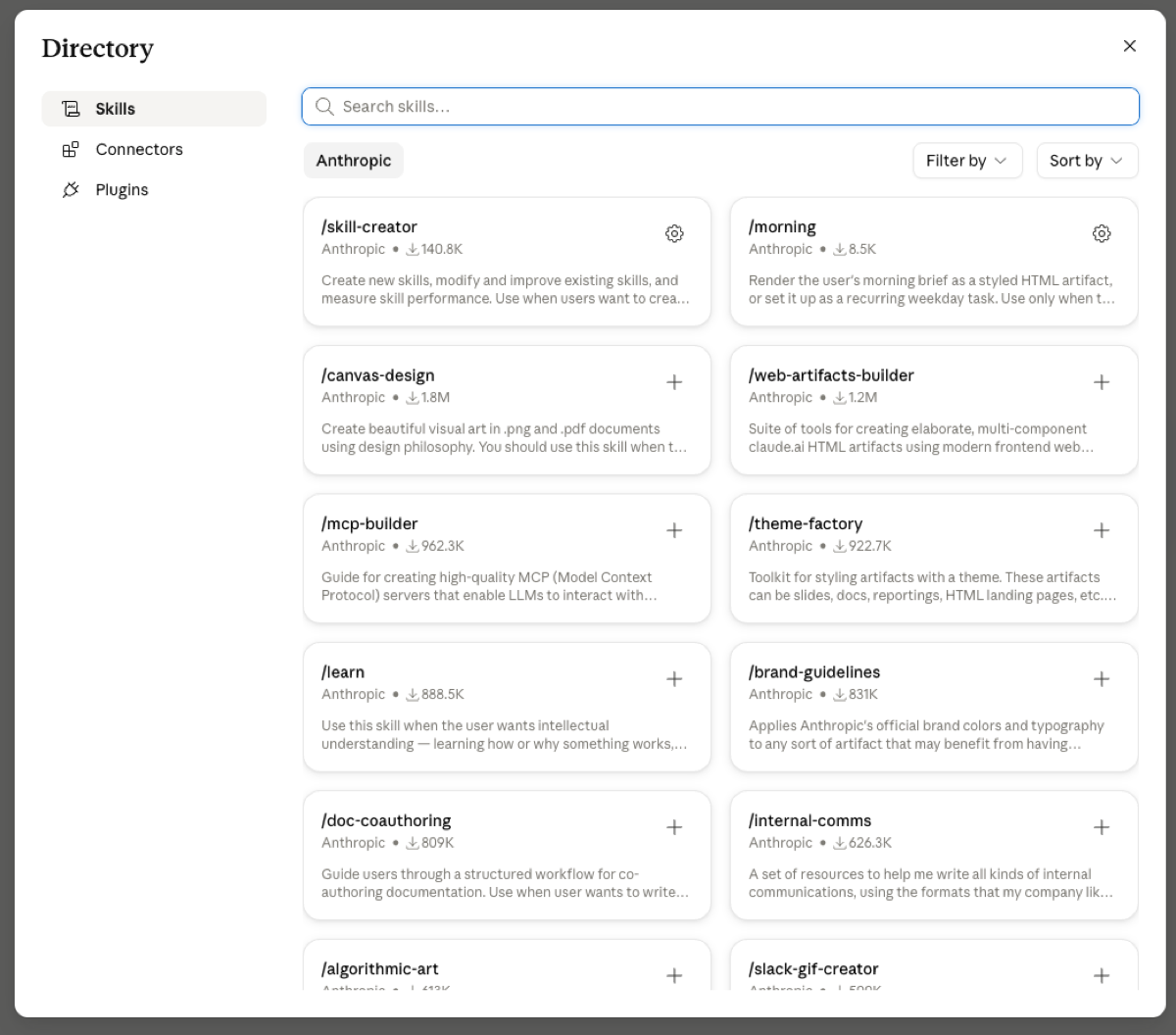1176x1035 pixels.
Task: Toggle the Anthropic filter chip
Action: [354, 161]
